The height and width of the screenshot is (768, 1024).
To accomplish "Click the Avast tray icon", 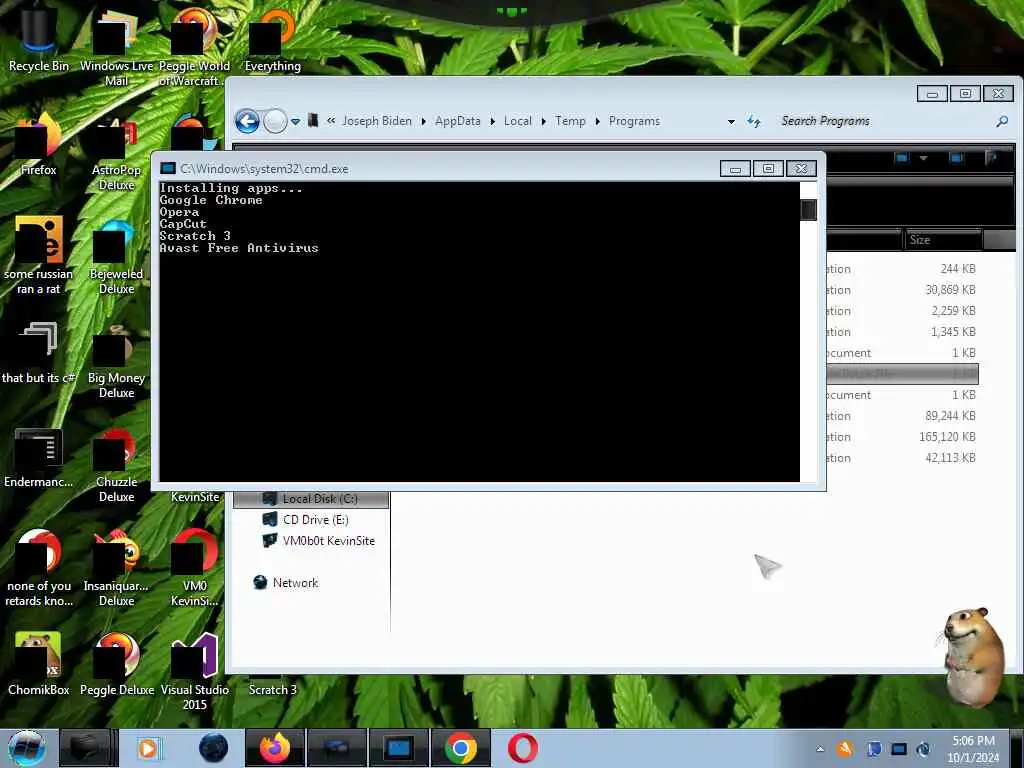I will (845, 748).
